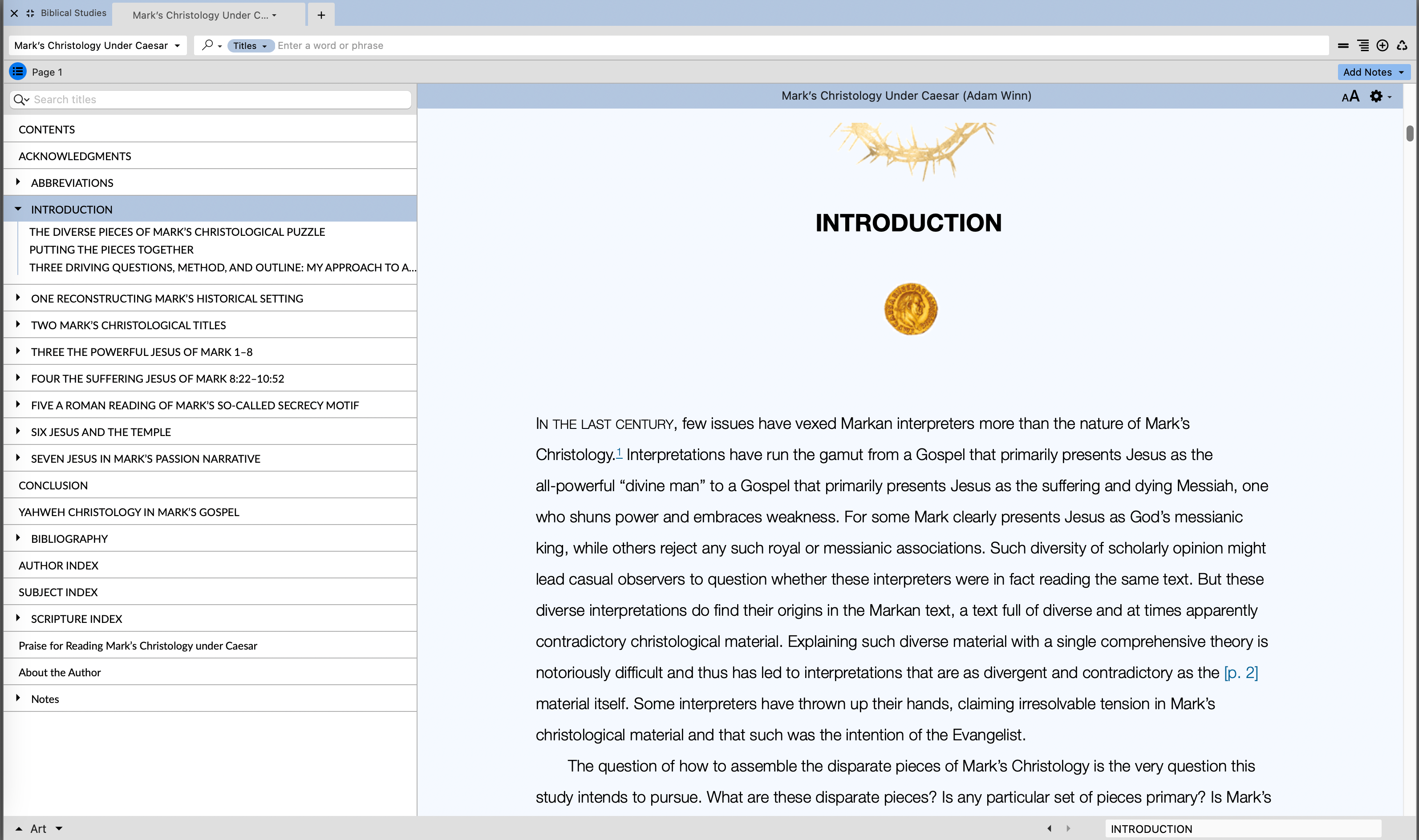Expand the SCRIPTURE INDEX section

pyautogui.click(x=18, y=618)
